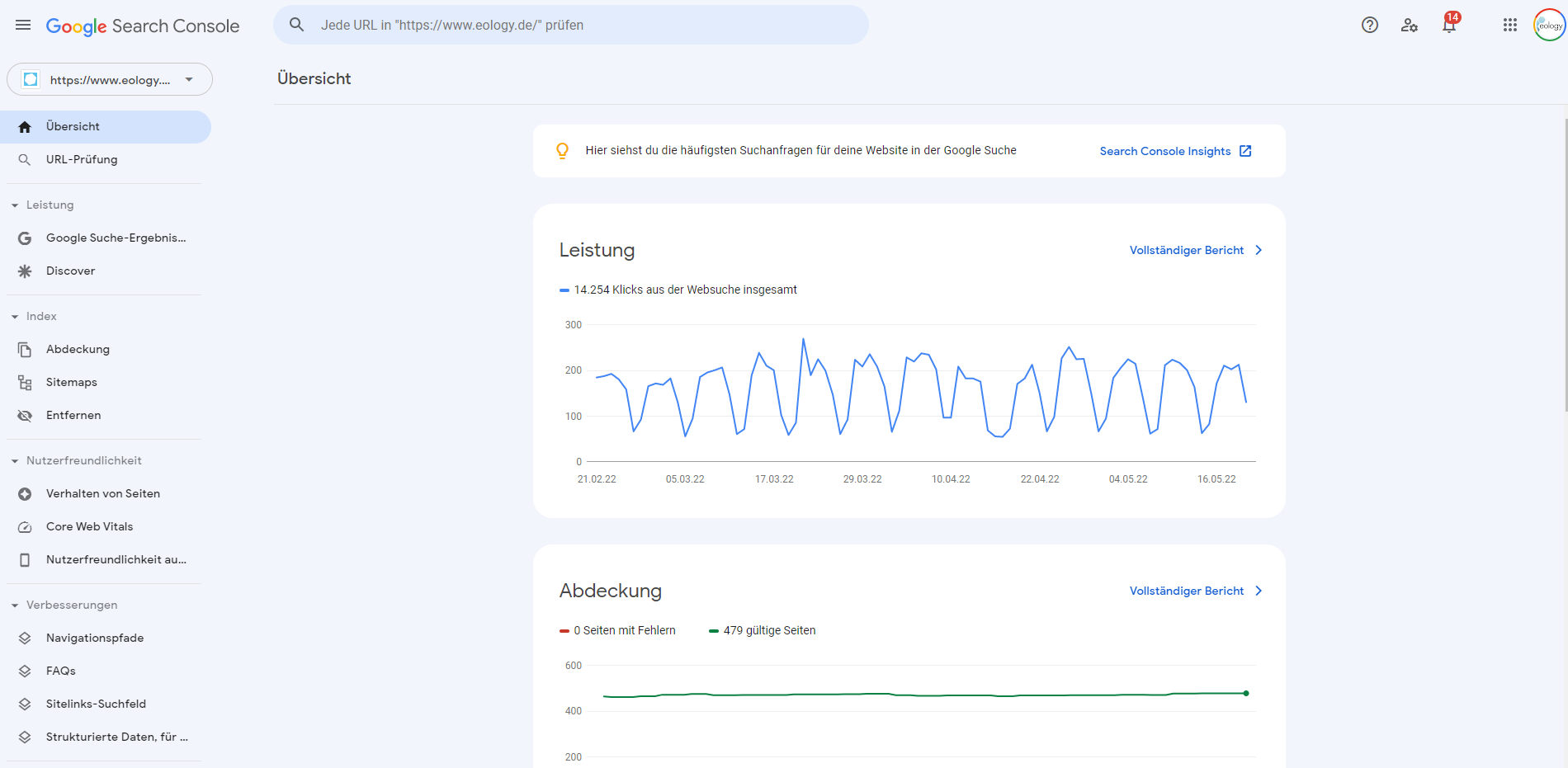Collapse the Nutzerfreundlichkeit sidebar section
1568x768 pixels.
click(15, 461)
